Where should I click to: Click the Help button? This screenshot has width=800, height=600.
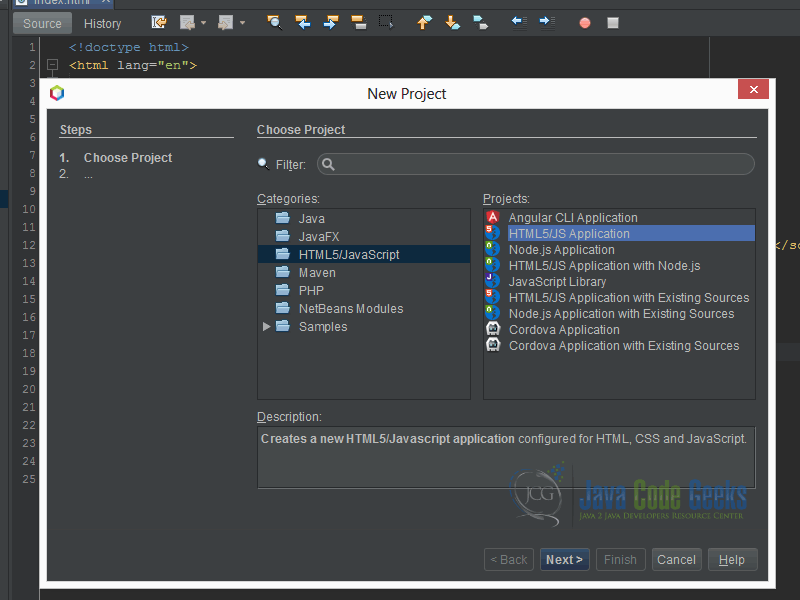click(x=732, y=560)
